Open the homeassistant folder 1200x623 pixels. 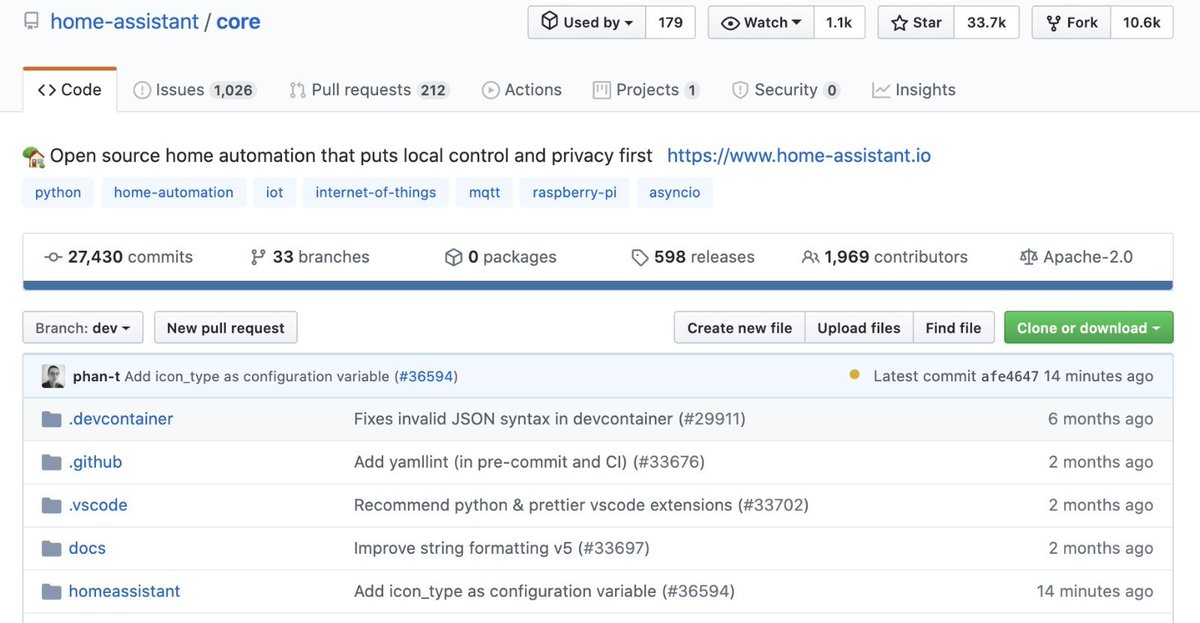[125, 591]
